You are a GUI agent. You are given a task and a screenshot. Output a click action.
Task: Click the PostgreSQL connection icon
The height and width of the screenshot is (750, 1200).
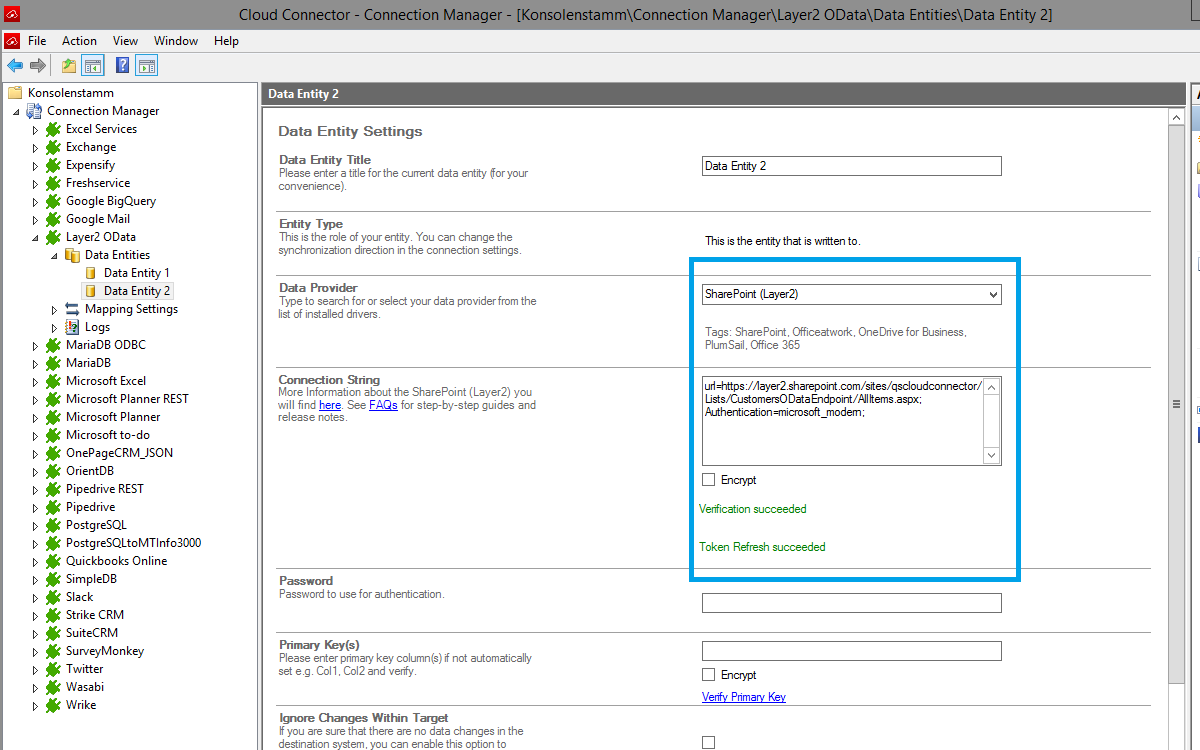[54, 525]
